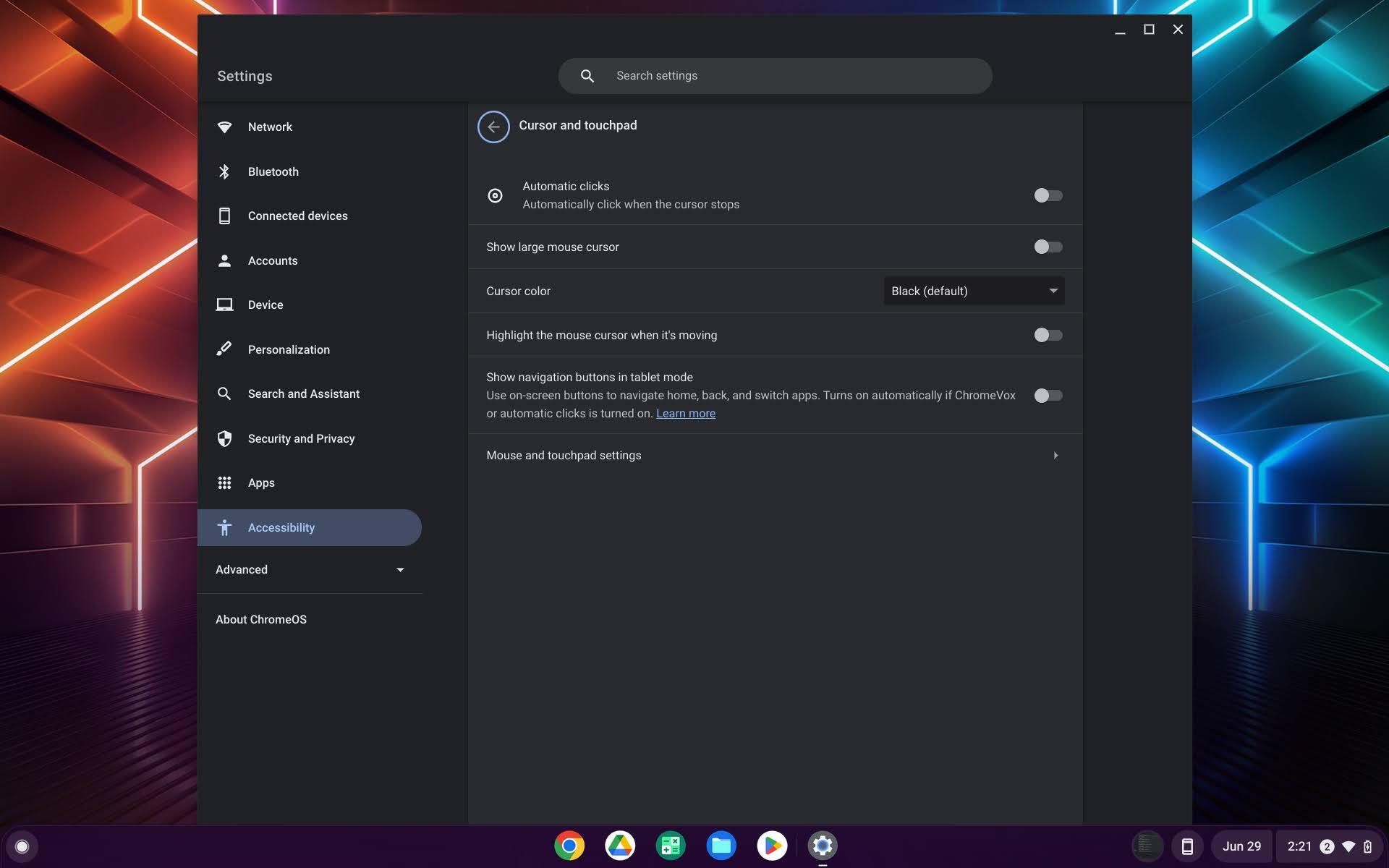Click the Accessibility settings icon
The height and width of the screenshot is (868, 1389).
[223, 527]
